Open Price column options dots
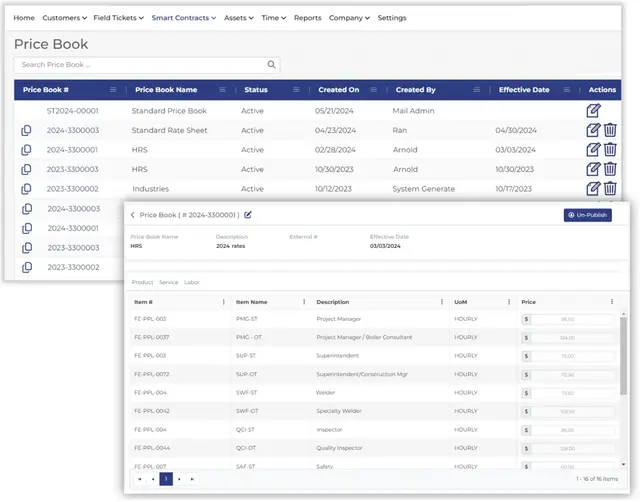This screenshot has width=640, height=502. pyautogui.click(x=612, y=302)
